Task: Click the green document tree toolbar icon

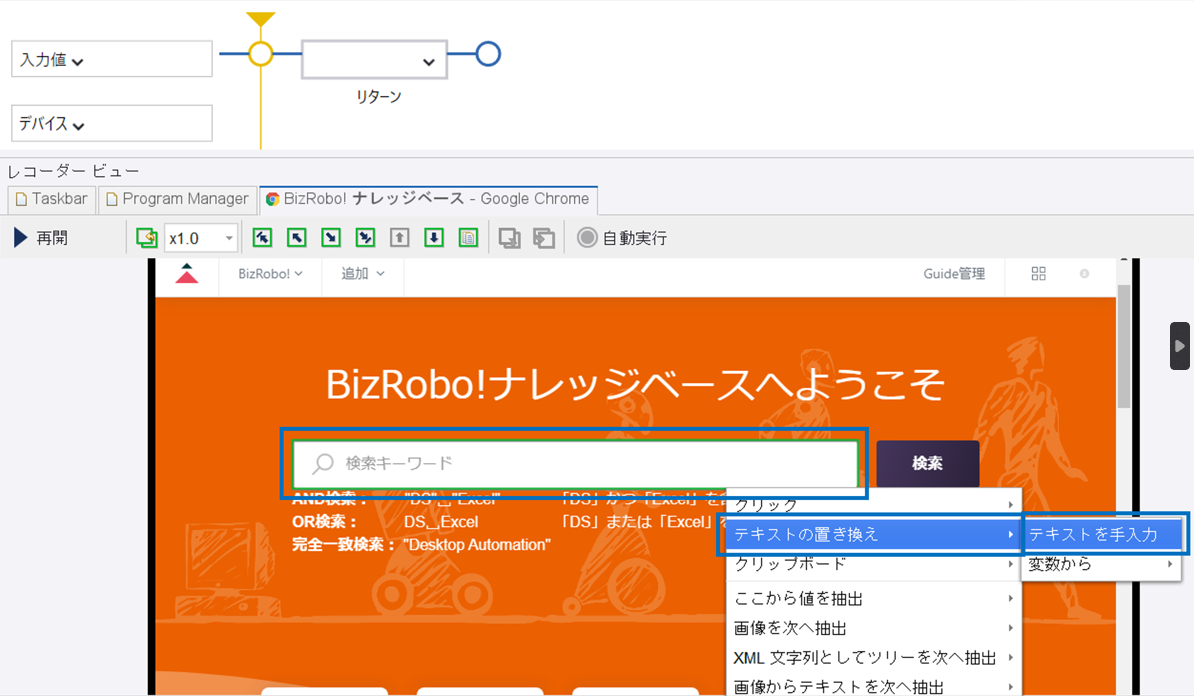Action: pyautogui.click(x=468, y=238)
